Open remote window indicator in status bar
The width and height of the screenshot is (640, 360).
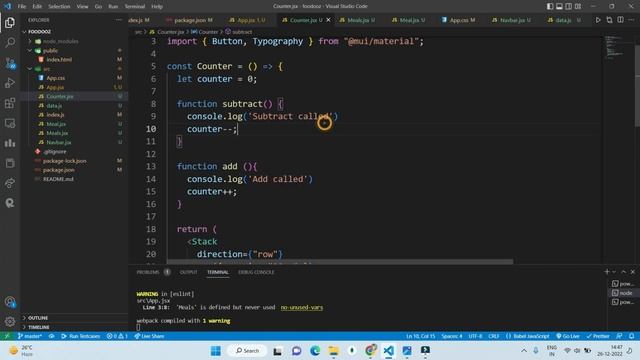pos(7,336)
